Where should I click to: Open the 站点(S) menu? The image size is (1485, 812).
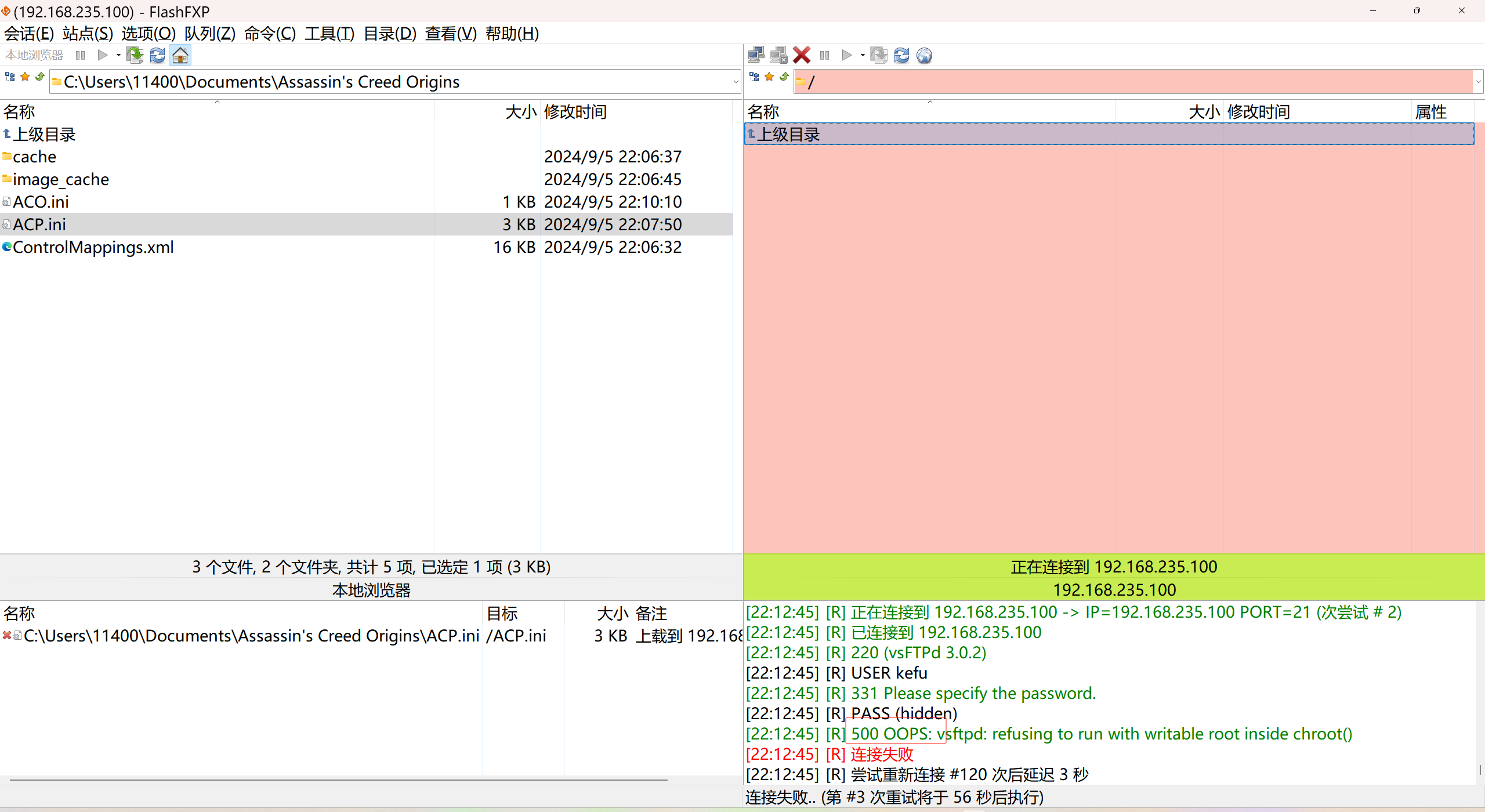88,34
